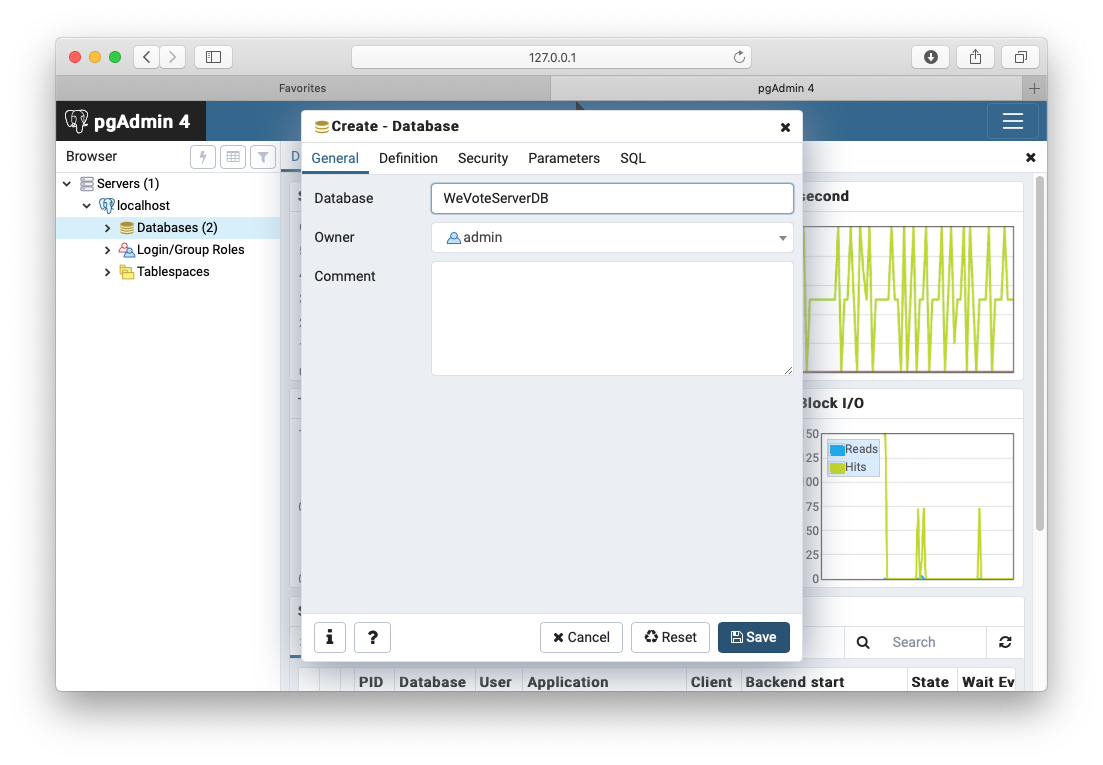The image size is (1103, 765).
Task: Toggle the Safari sidebar
Action: [213, 57]
